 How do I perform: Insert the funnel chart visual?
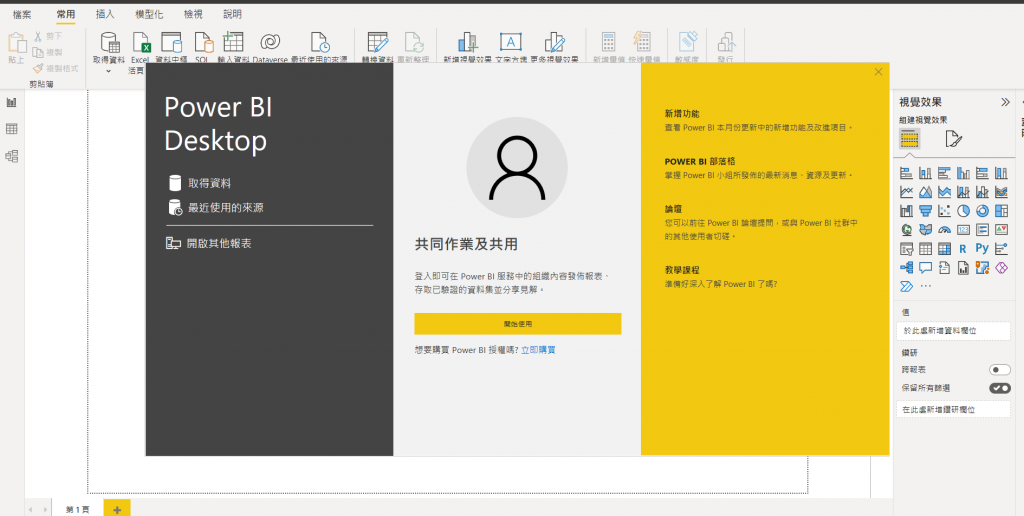pos(925,211)
